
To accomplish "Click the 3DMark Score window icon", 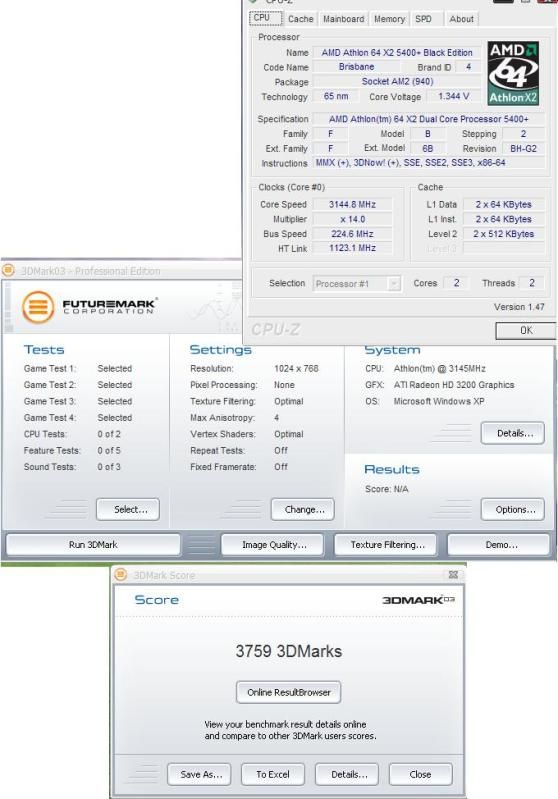I will pyautogui.click(x=121, y=574).
